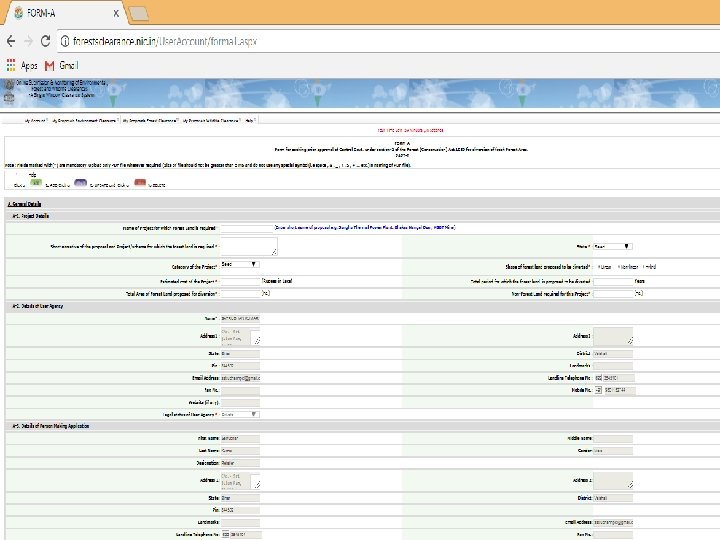Click the A. General Details heading link
This screenshot has height=540, width=720.
point(24,204)
